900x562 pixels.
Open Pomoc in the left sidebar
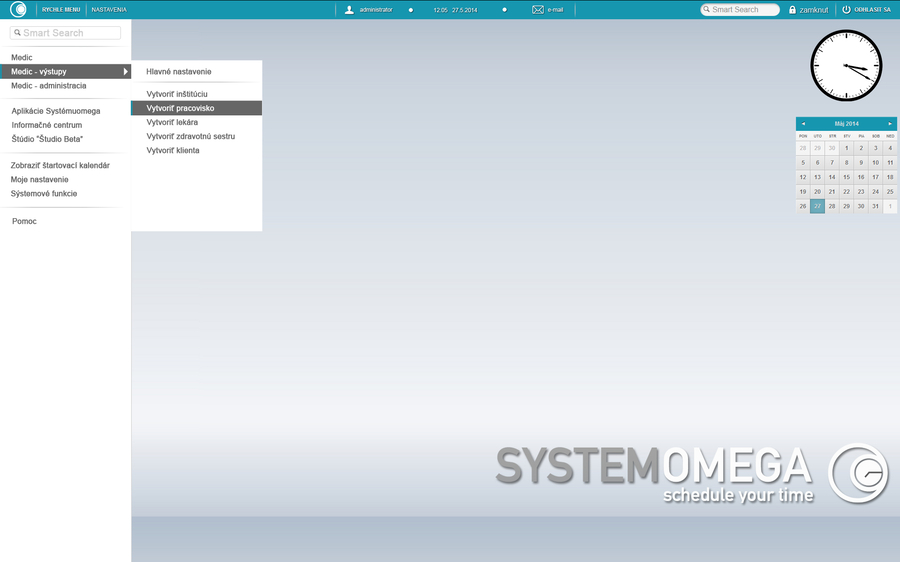pyautogui.click(x=24, y=221)
